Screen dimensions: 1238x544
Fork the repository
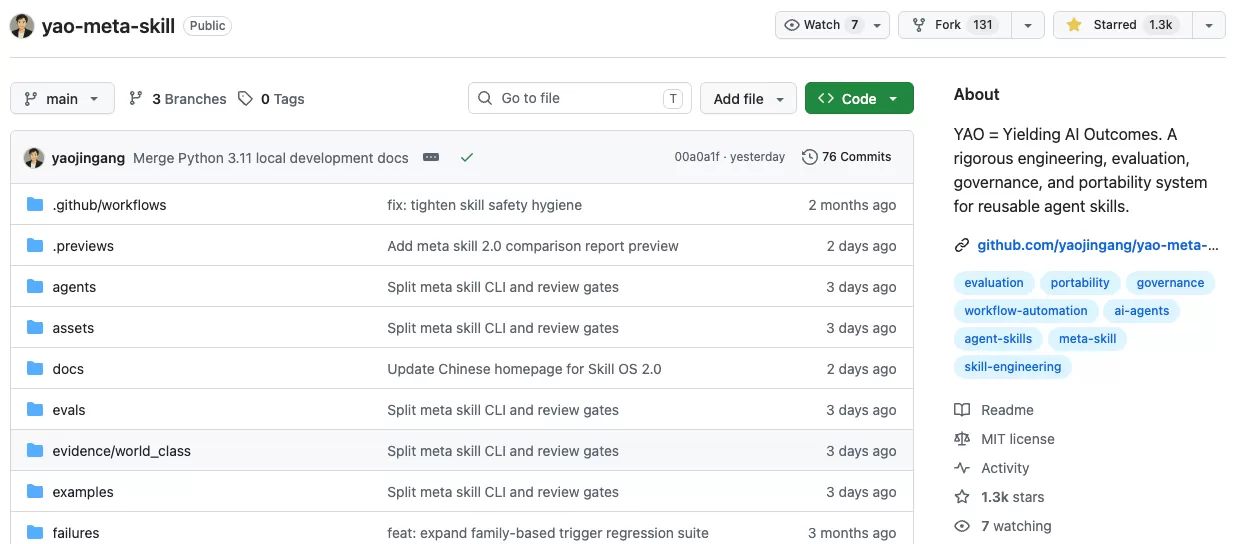click(955, 25)
